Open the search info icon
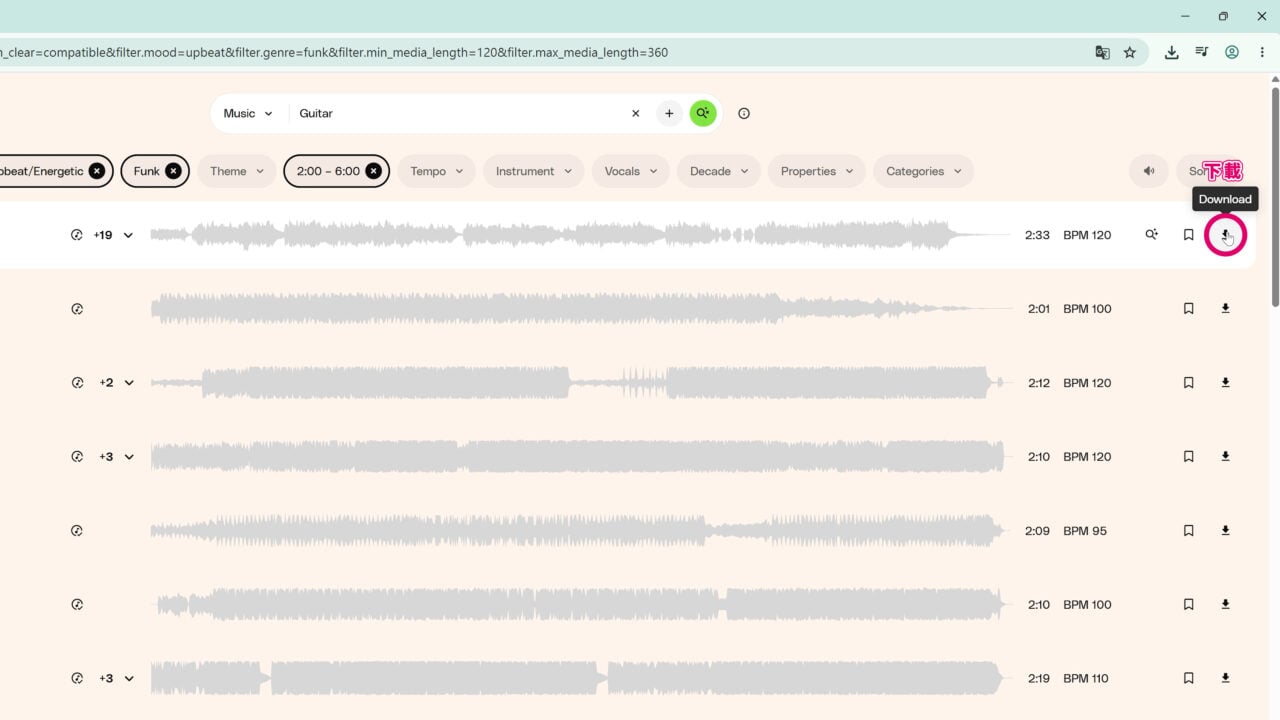1280x720 pixels. 743,113
